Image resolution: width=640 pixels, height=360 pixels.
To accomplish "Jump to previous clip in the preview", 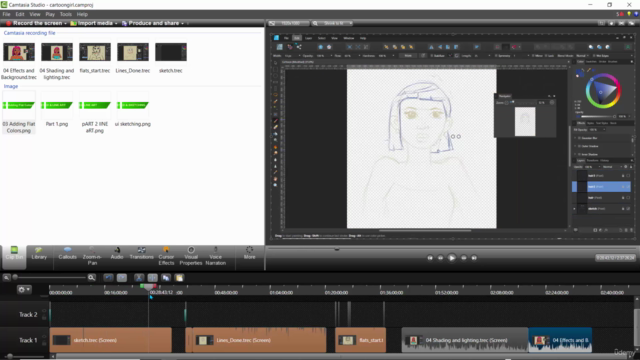I will 430,258.
